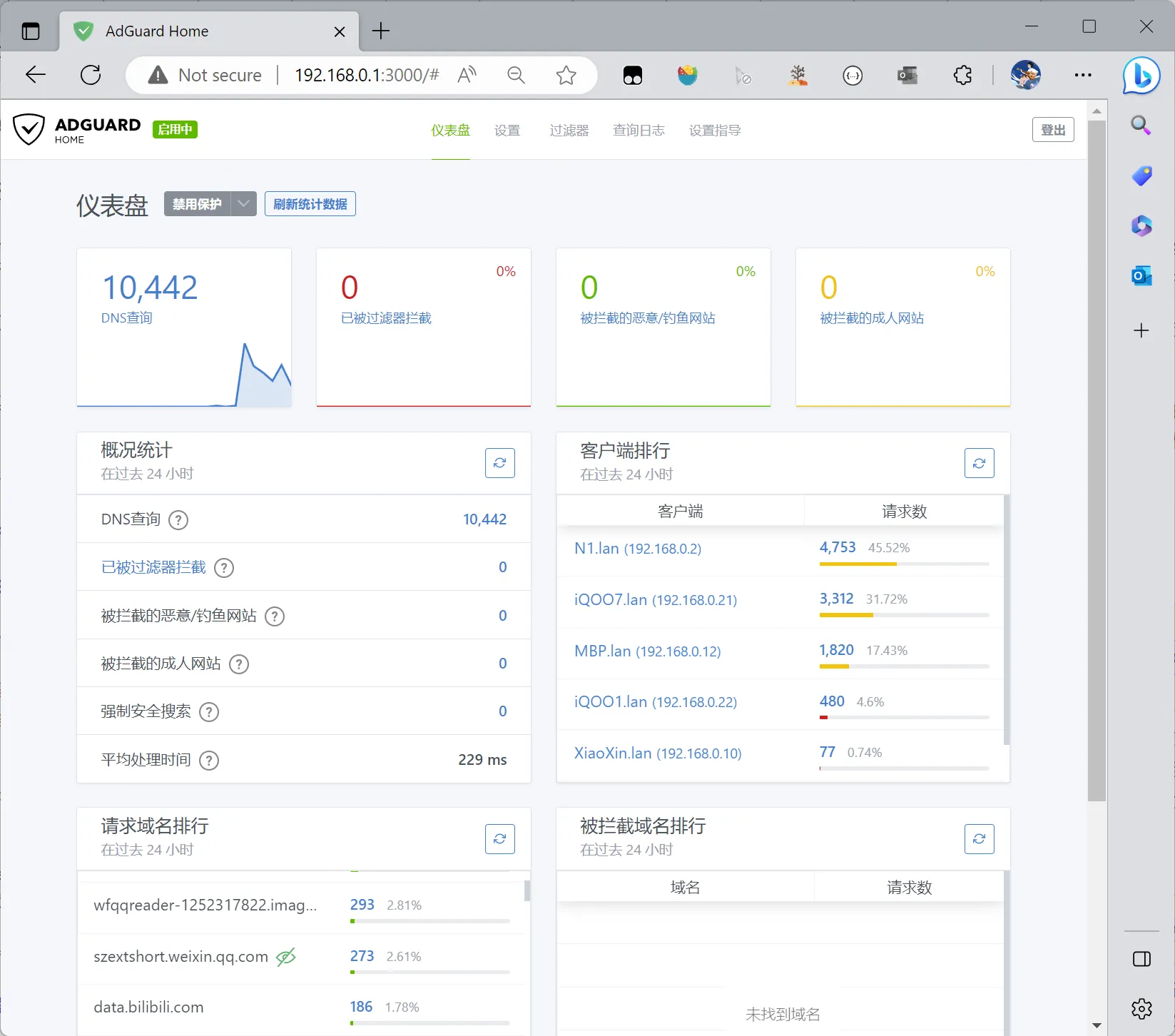Click refresh icon on 被拦截域名排行 panel

(979, 839)
